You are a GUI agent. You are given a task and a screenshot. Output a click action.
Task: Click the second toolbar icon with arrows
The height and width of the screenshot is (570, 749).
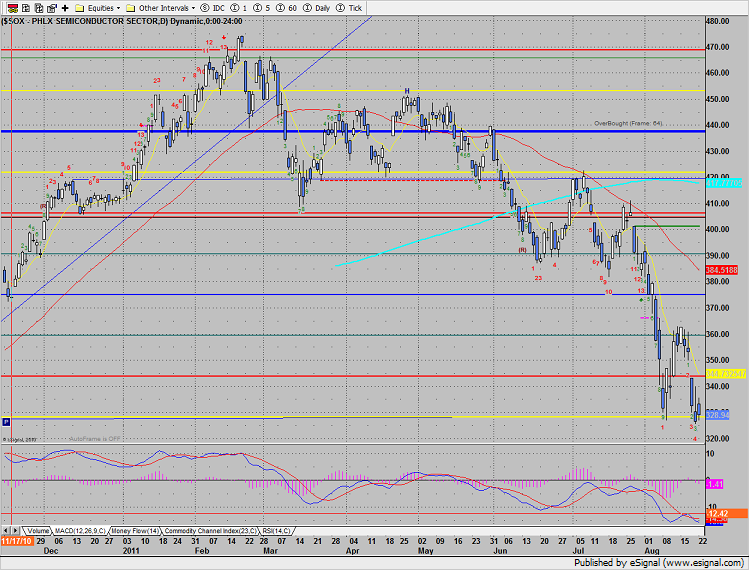pos(26,8)
